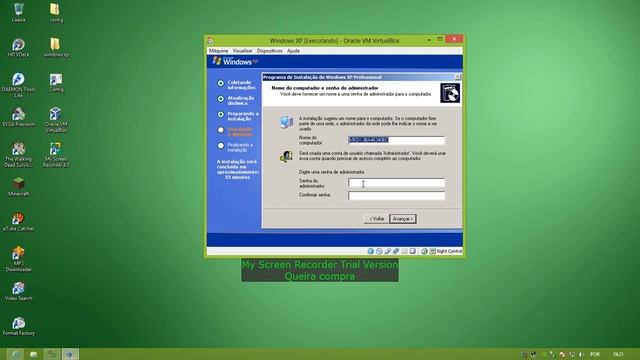Viewport: 640px width, 360px height.
Task: Close the Windows XP VirtualBox window
Action: point(454,39)
